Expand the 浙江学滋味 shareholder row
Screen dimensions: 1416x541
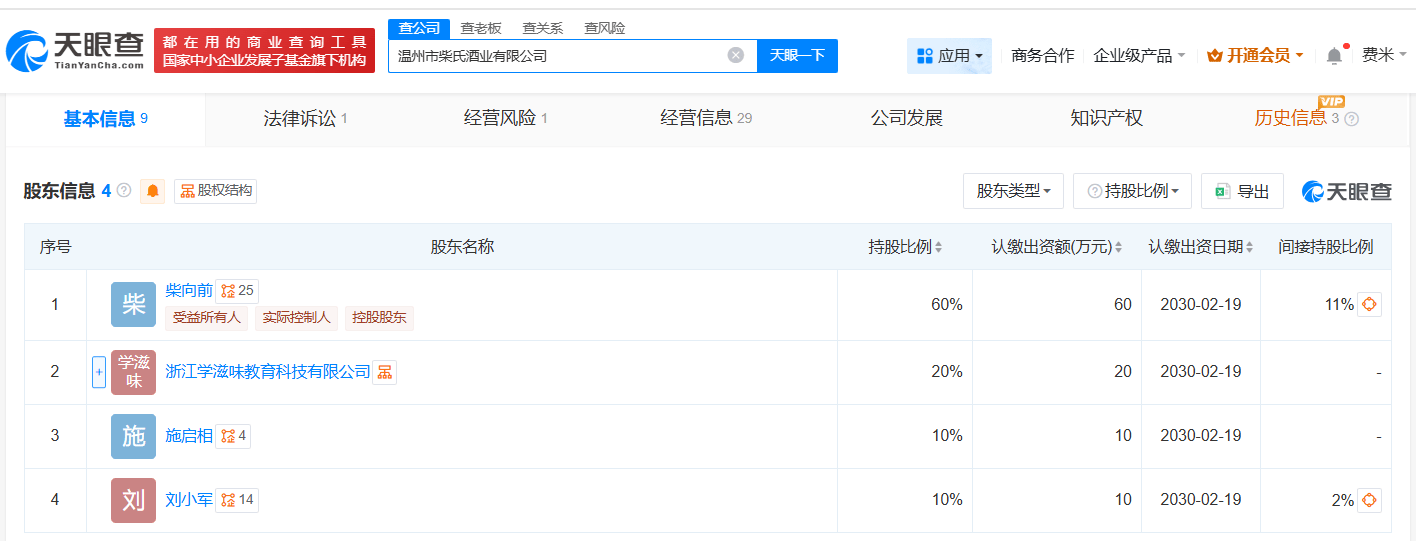click(x=99, y=372)
